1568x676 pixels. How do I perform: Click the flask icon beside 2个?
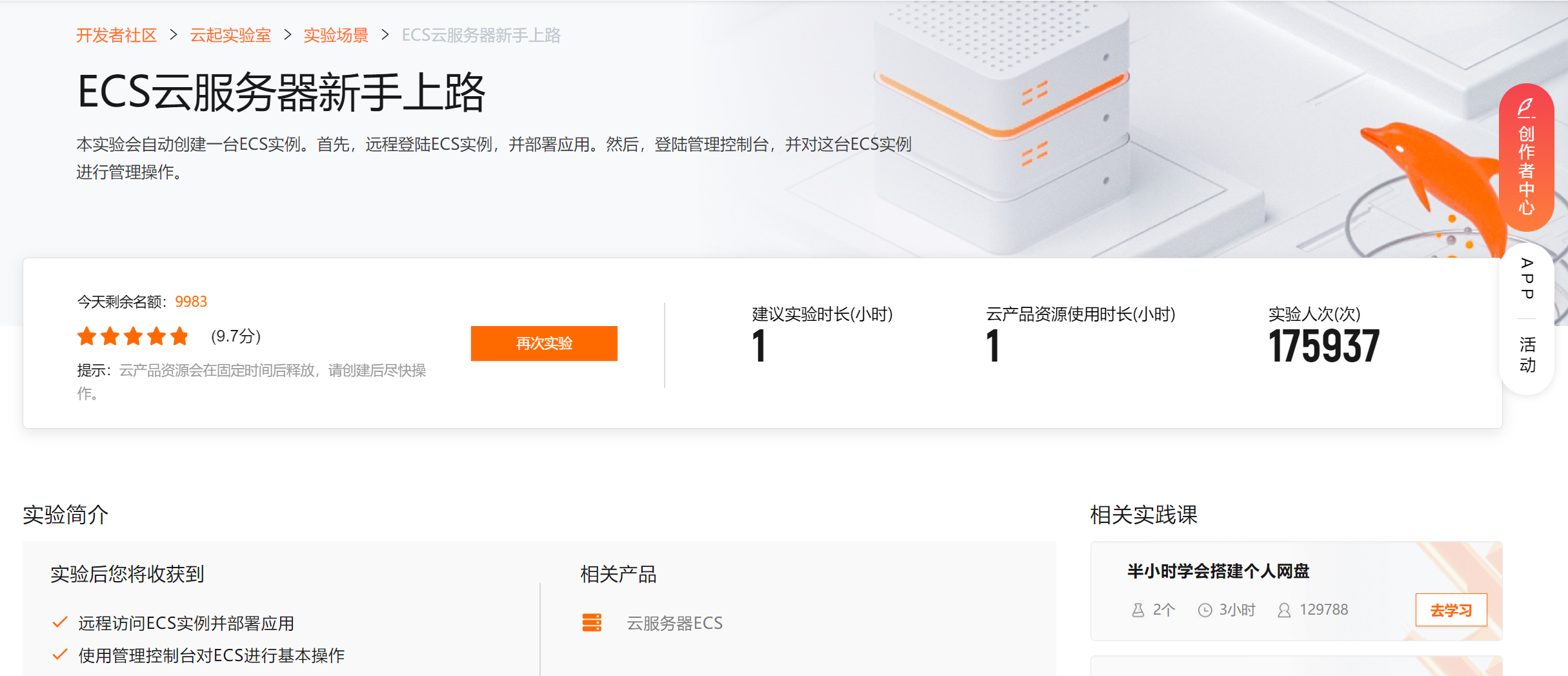[1138, 610]
